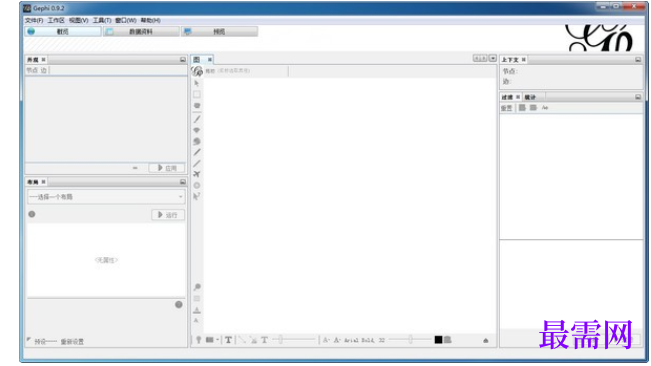Click the first filter icon beside 重置
Screen dimensions: 651x366
click(522, 108)
